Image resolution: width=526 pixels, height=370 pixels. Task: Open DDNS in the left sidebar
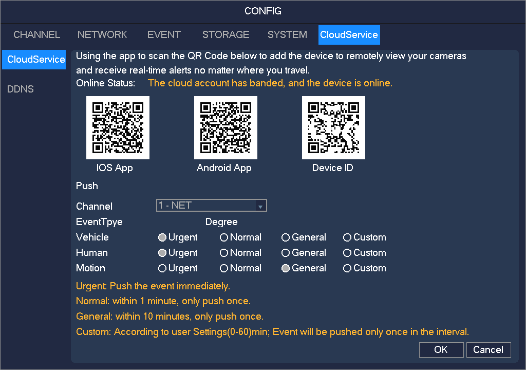(x=20, y=89)
